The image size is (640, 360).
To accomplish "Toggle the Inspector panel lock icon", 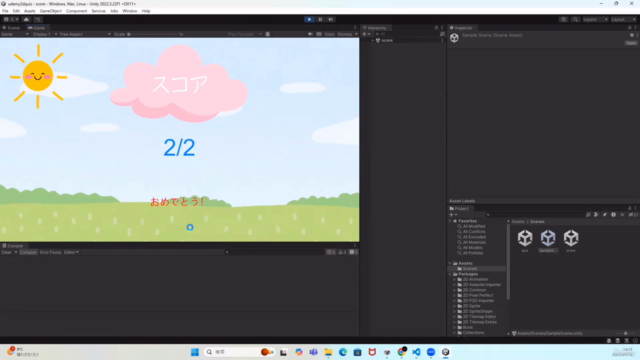I will 629,28.
